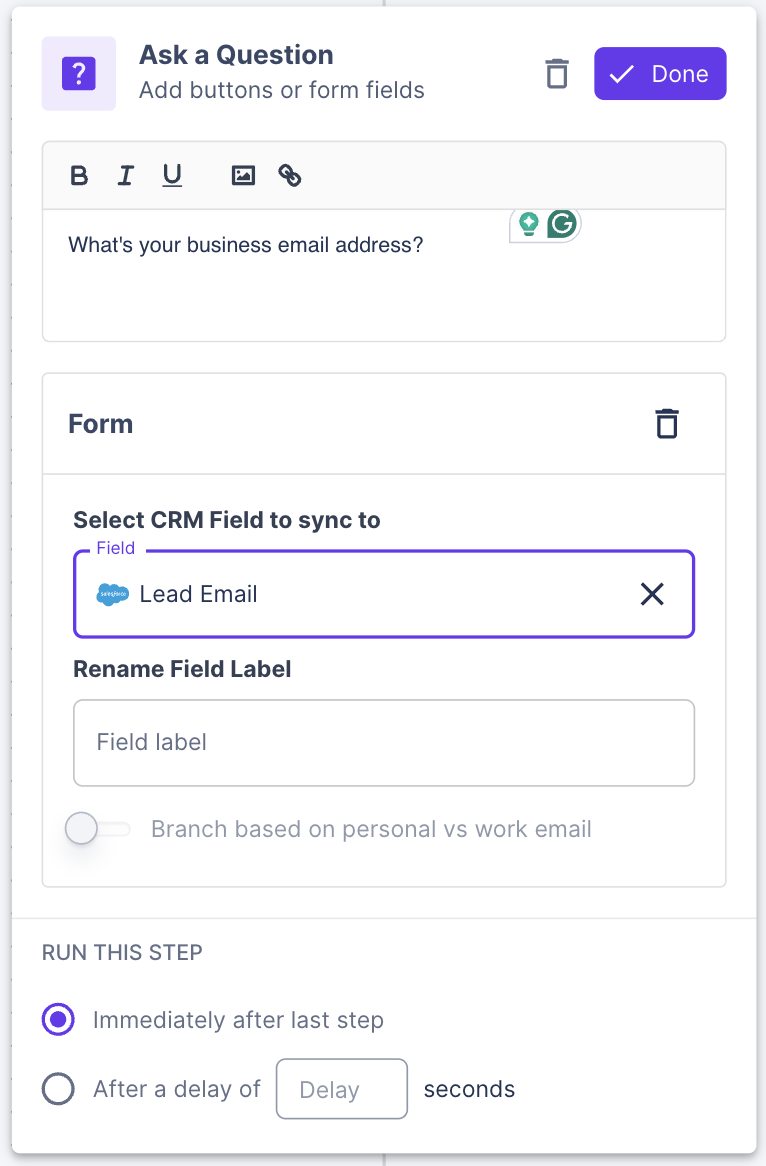Image resolution: width=766 pixels, height=1166 pixels.
Task: Open the Grammarly icon in the editor
Action: point(563,224)
